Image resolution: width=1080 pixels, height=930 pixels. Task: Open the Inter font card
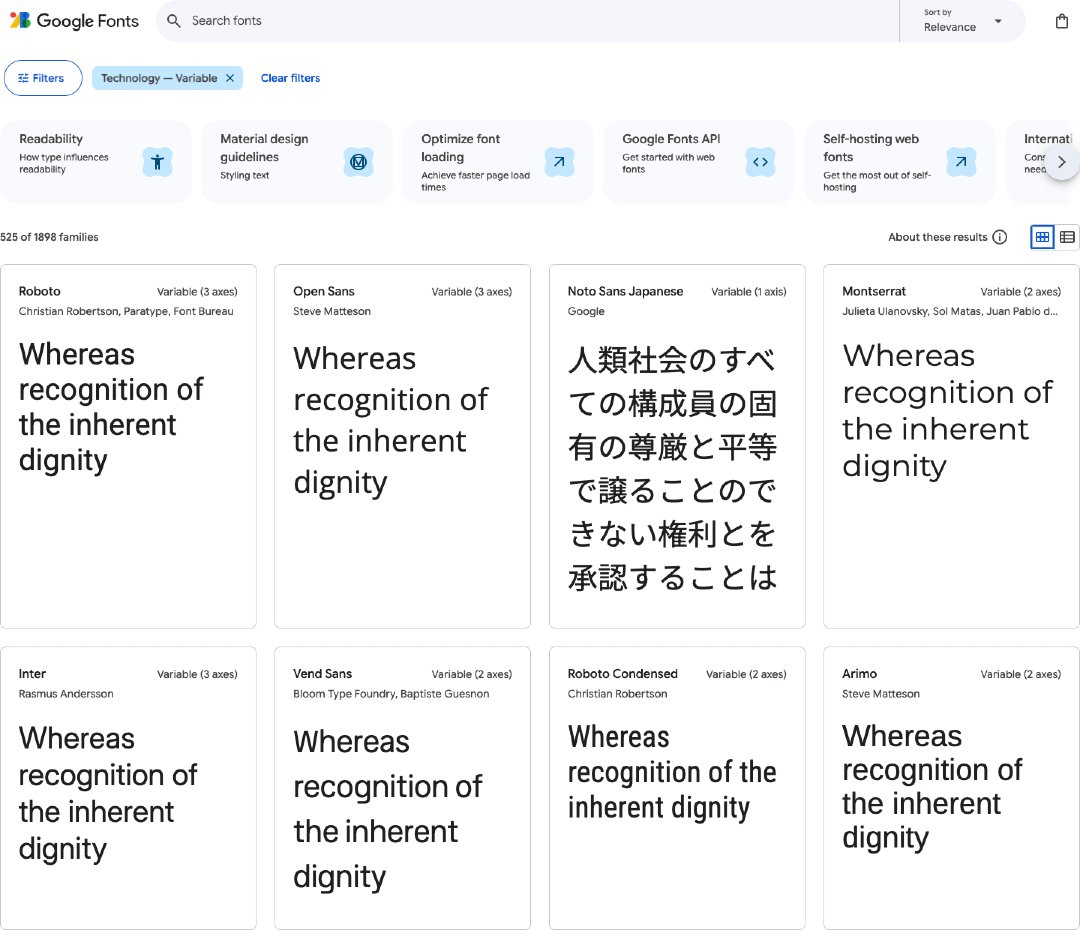pos(128,788)
